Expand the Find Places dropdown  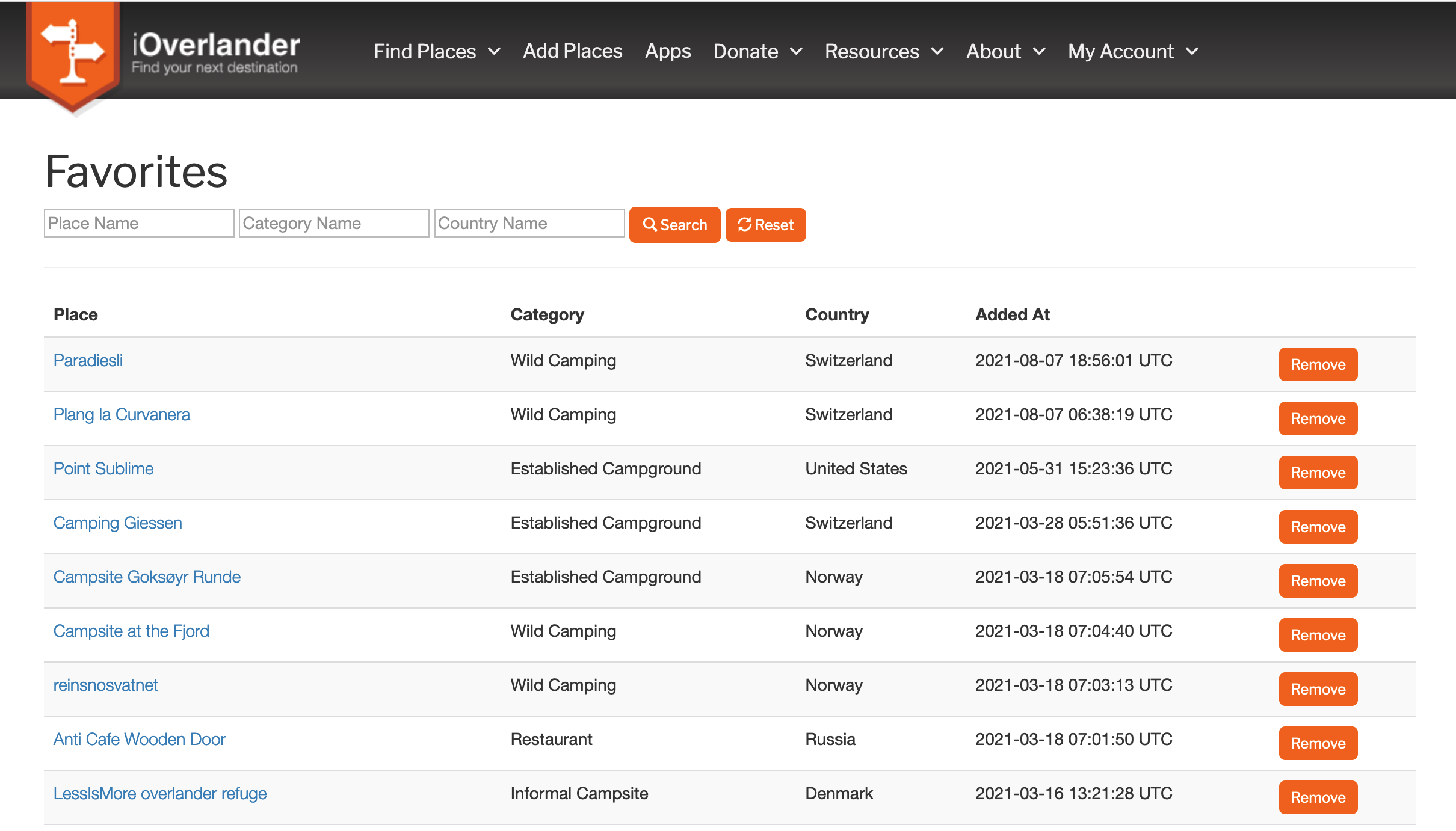pyautogui.click(x=437, y=51)
